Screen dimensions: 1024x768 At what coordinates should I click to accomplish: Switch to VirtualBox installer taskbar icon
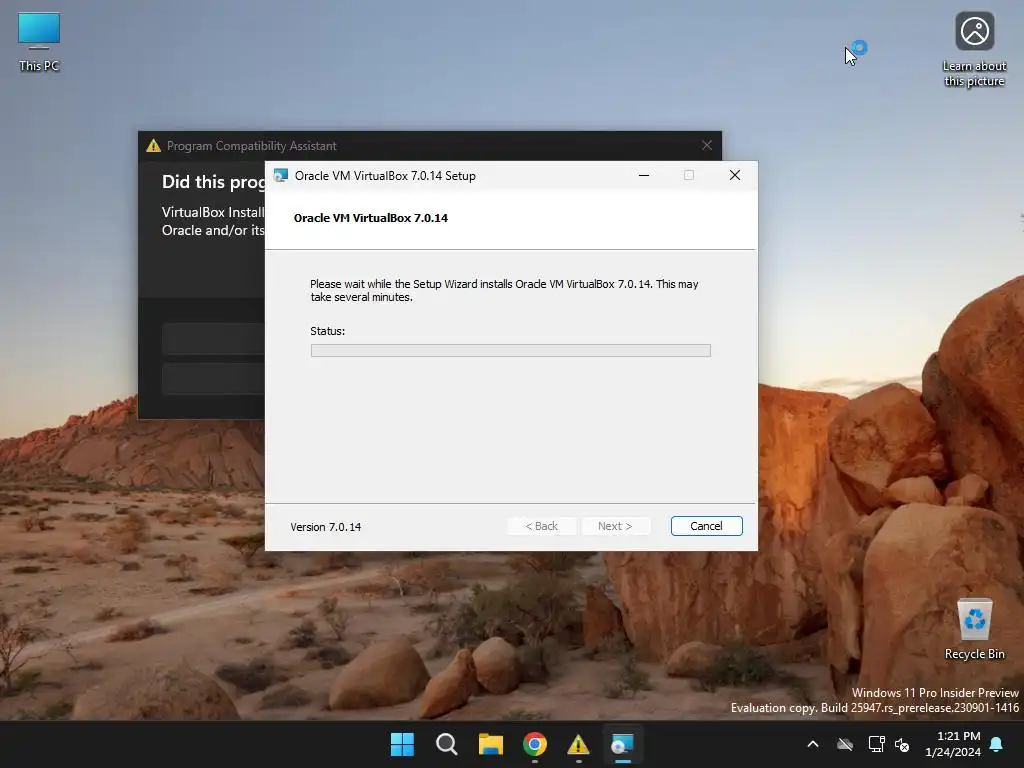[x=622, y=744]
